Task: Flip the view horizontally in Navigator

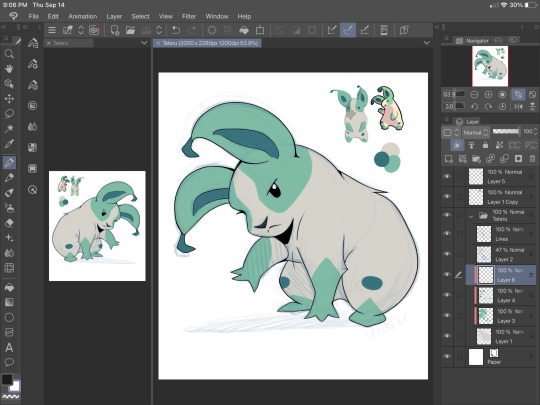Action: (x=518, y=106)
